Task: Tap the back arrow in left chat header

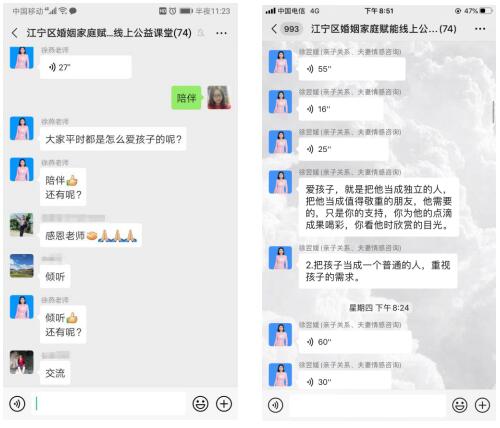Action: pyautogui.click(x=14, y=33)
